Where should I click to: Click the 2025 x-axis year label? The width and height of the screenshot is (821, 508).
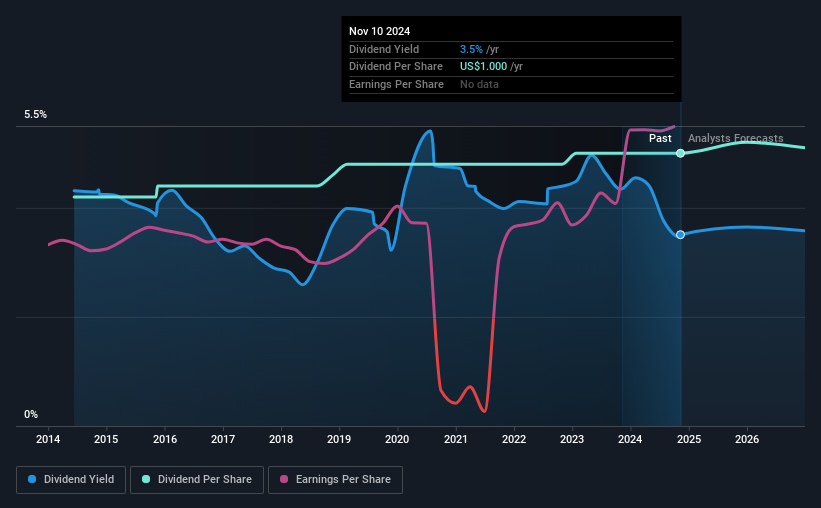[689, 439]
